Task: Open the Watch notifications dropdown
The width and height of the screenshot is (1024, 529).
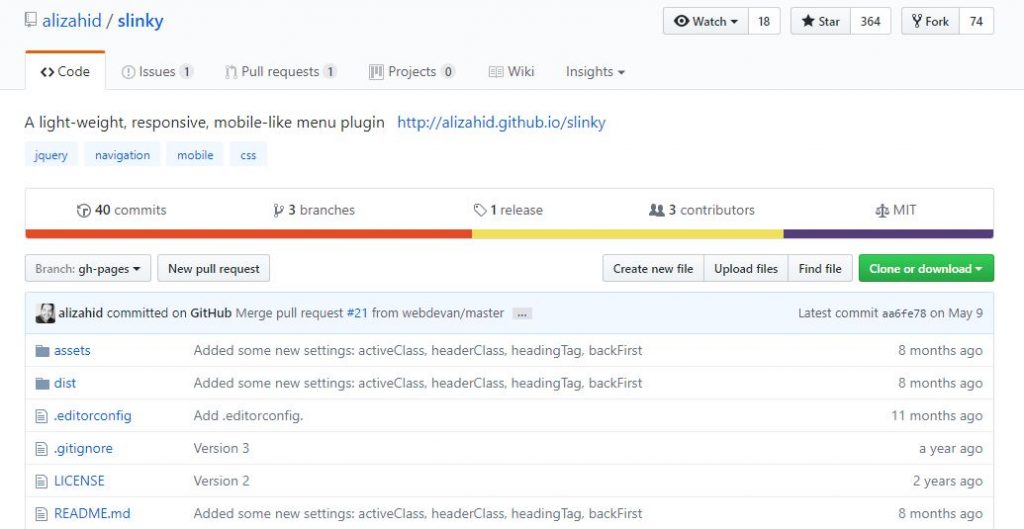Action: click(x=706, y=21)
